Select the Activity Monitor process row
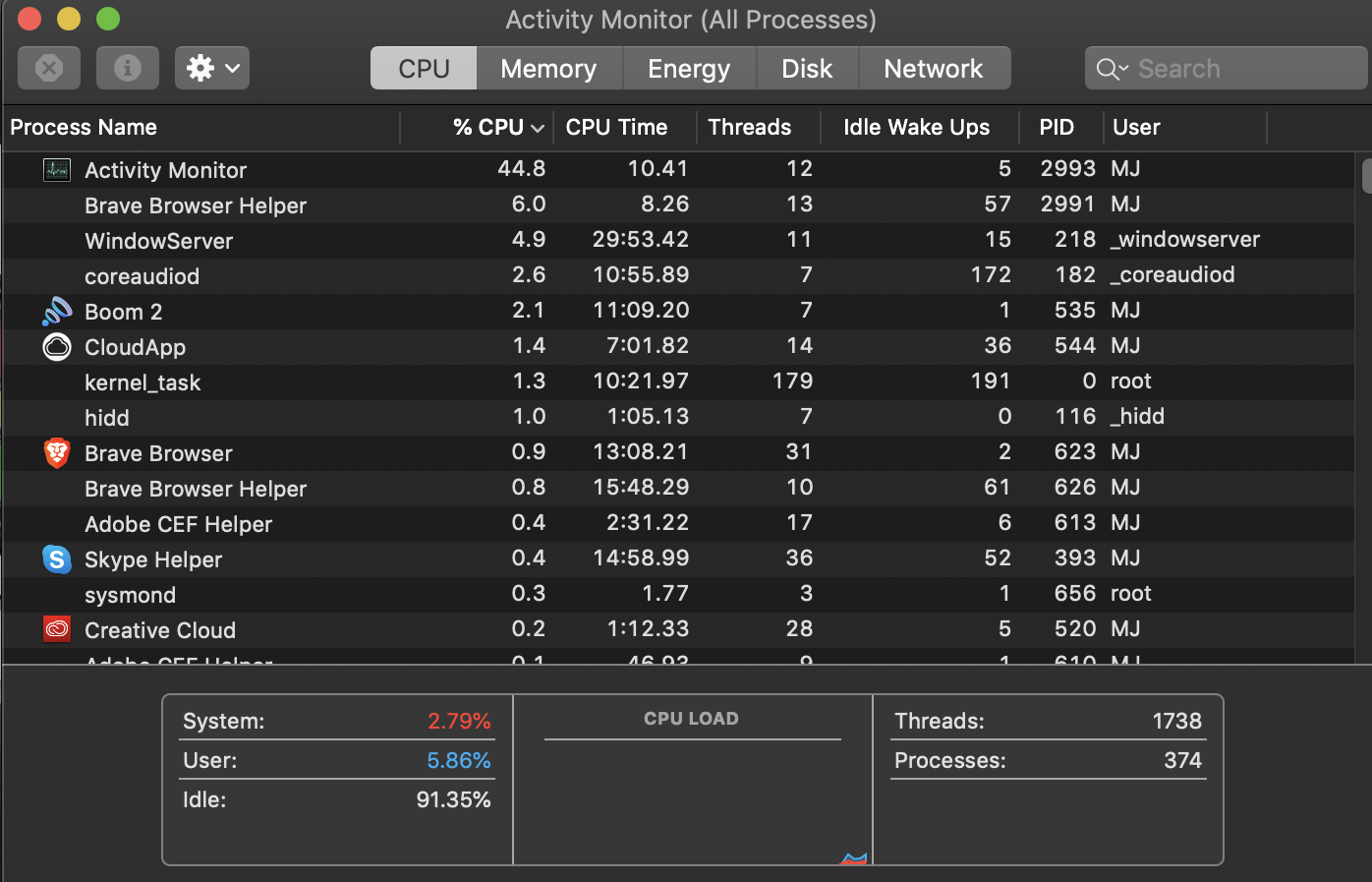Viewport: 1372px width, 882px height. click(678, 170)
